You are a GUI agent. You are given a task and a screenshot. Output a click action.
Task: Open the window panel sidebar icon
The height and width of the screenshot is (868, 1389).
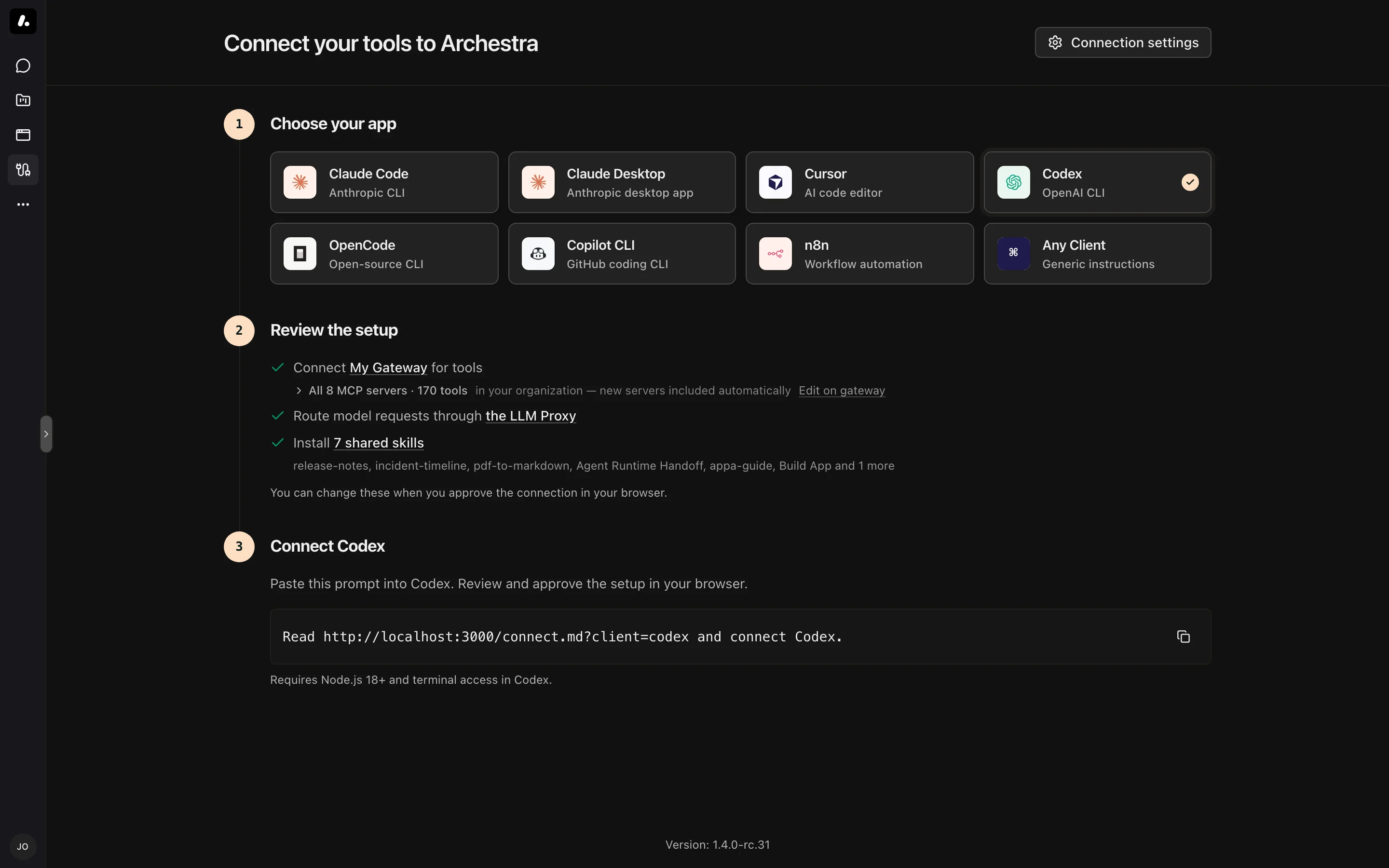point(23,135)
